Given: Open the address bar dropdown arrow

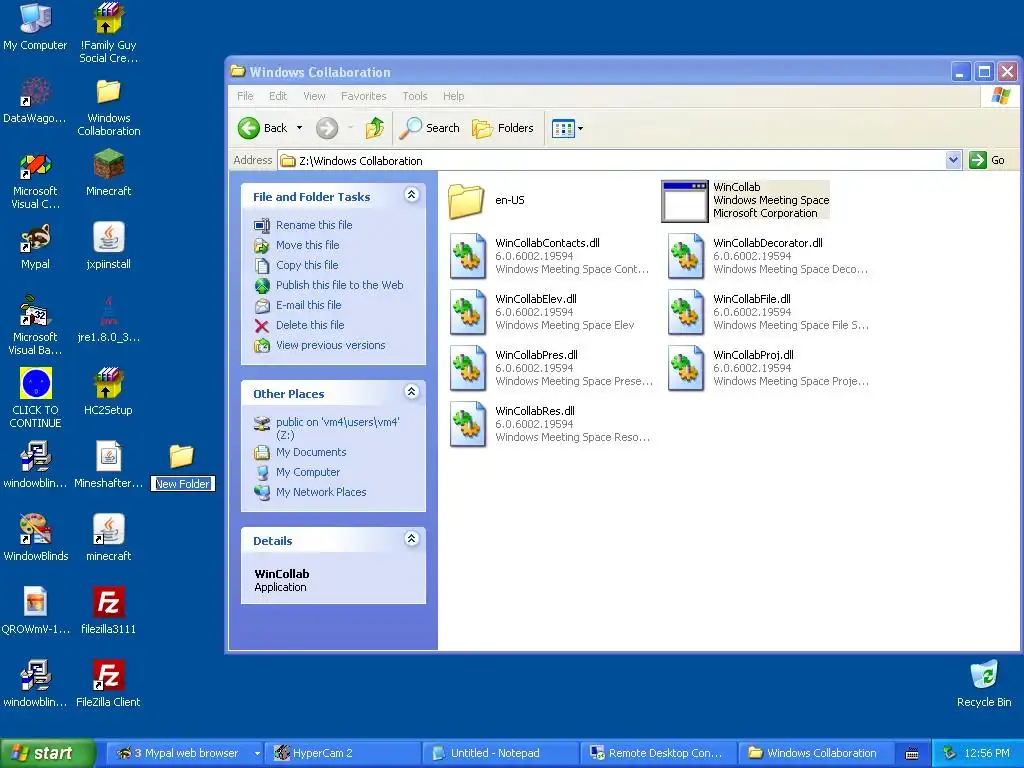Looking at the screenshot, I should coord(953,160).
